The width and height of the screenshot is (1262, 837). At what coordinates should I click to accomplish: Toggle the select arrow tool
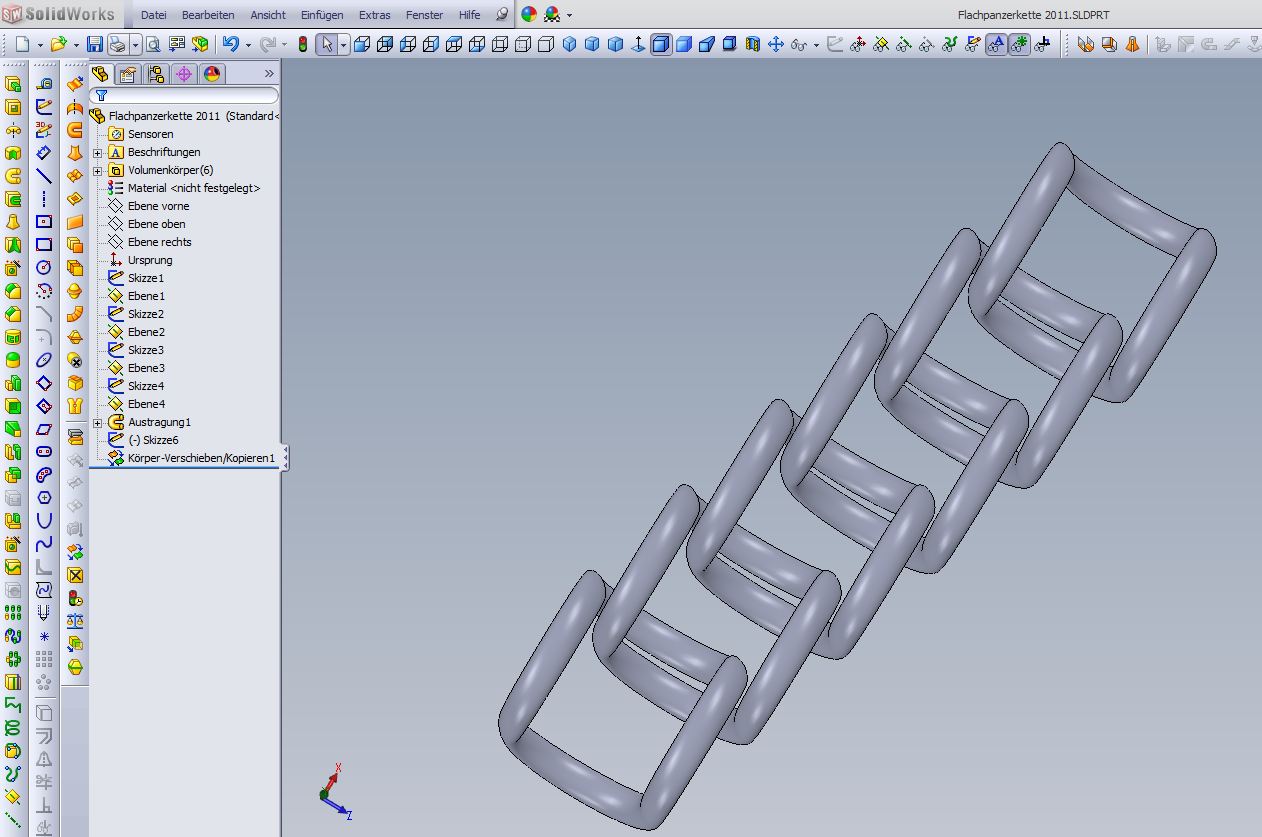click(x=326, y=44)
